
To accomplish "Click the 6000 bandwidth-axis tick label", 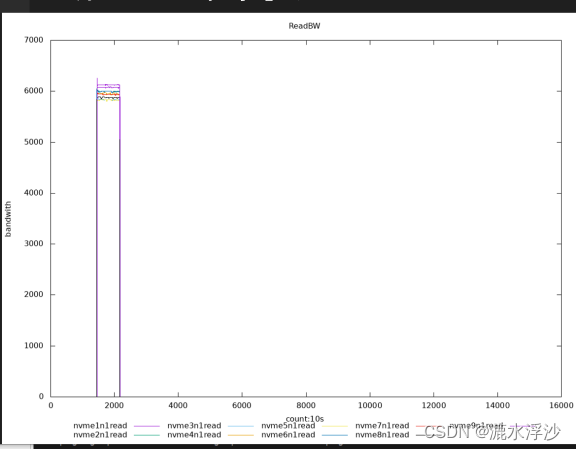I will point(34,91).
